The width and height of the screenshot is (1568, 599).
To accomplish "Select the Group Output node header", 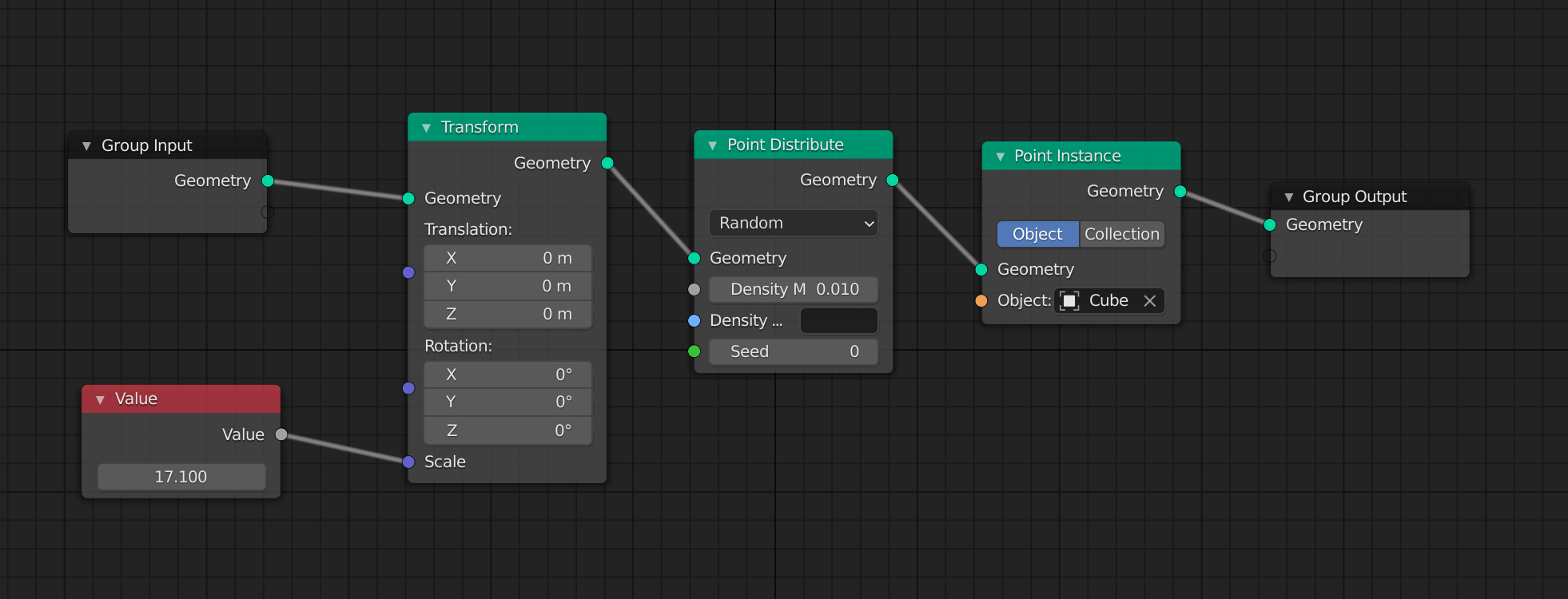I will click(1370, 196).
